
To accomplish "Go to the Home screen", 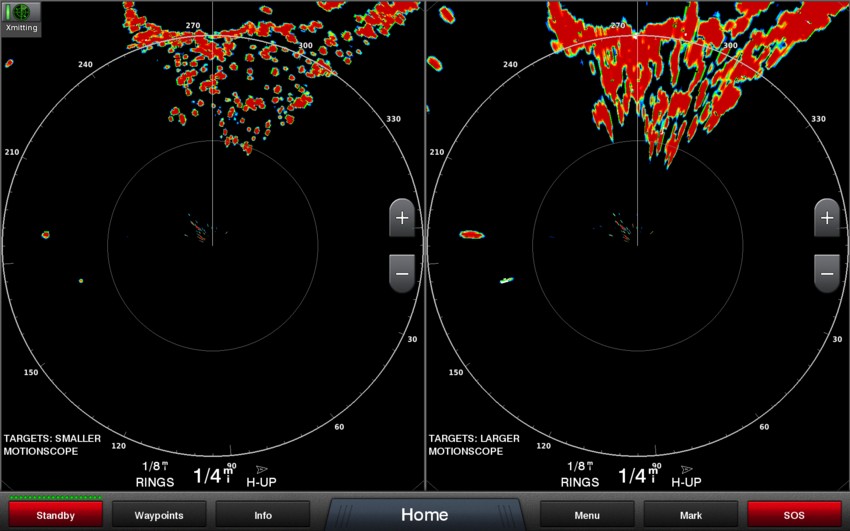I will 424,515.
